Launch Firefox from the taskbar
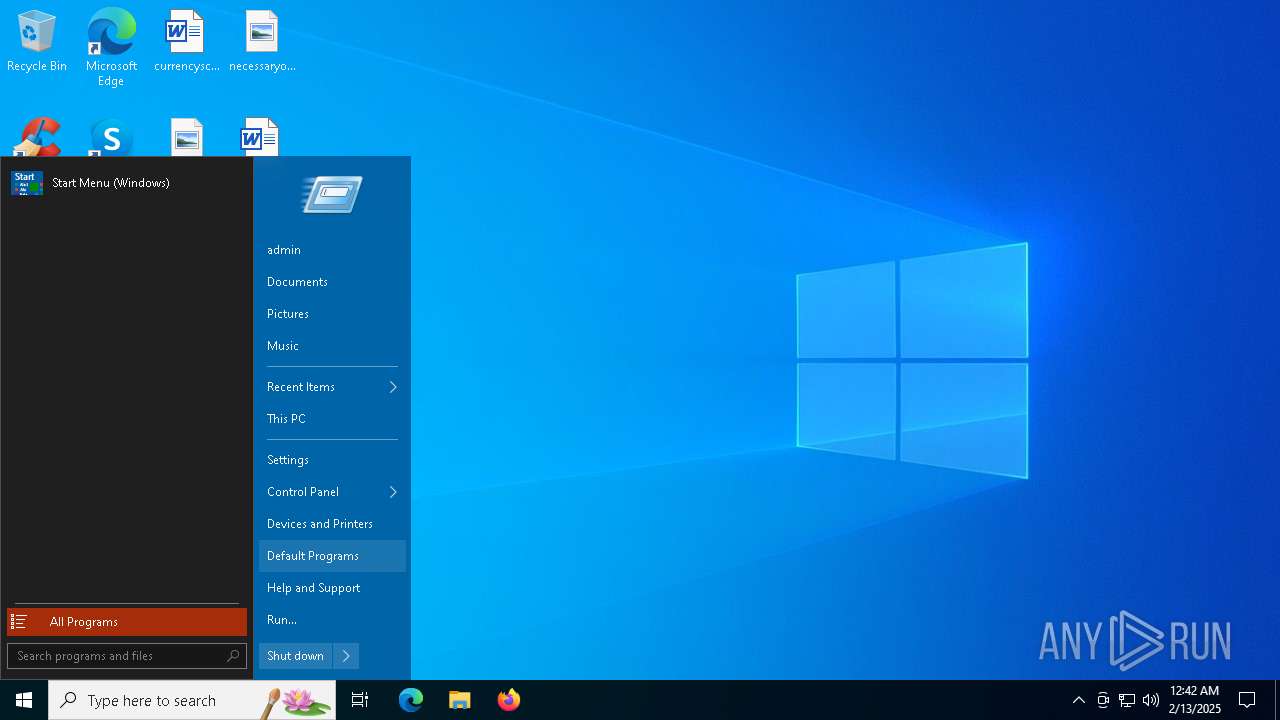The width and height of the screenshot is (1280, 720). tap(509, 700)
